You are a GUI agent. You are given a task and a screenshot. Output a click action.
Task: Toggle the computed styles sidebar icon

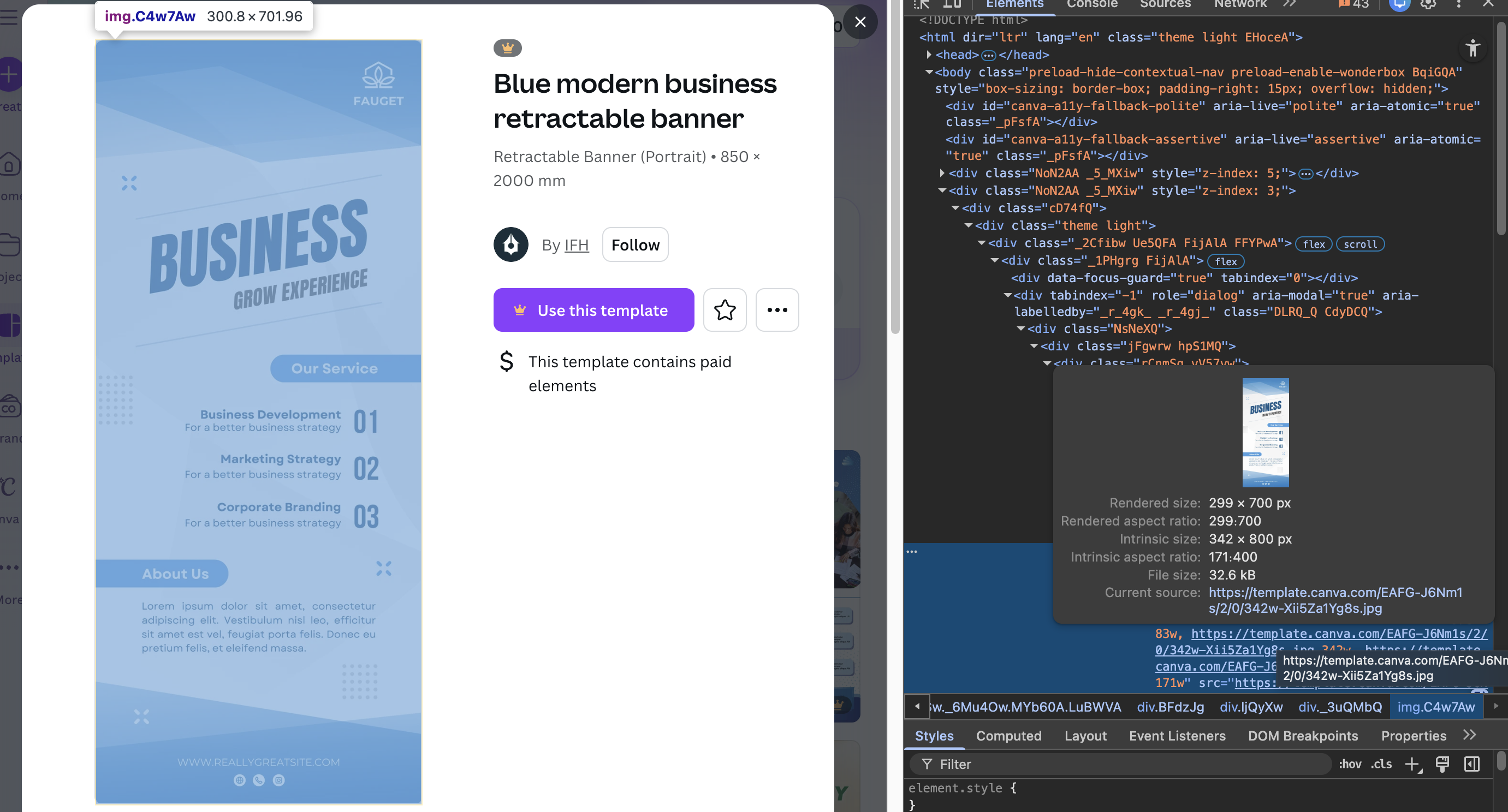pyautogui.click(x=1472, y=764)
